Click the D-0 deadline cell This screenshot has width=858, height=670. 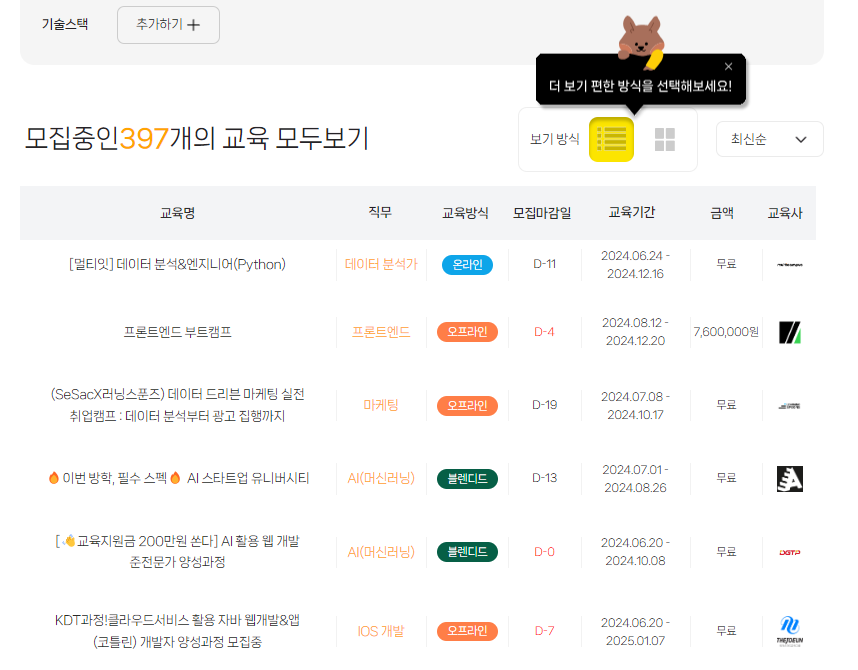(x=544, y=552)
